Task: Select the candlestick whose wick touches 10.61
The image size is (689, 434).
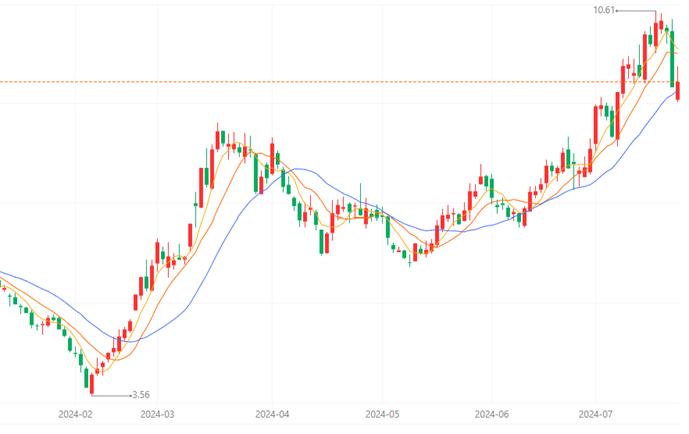Action: coord(656,31)
